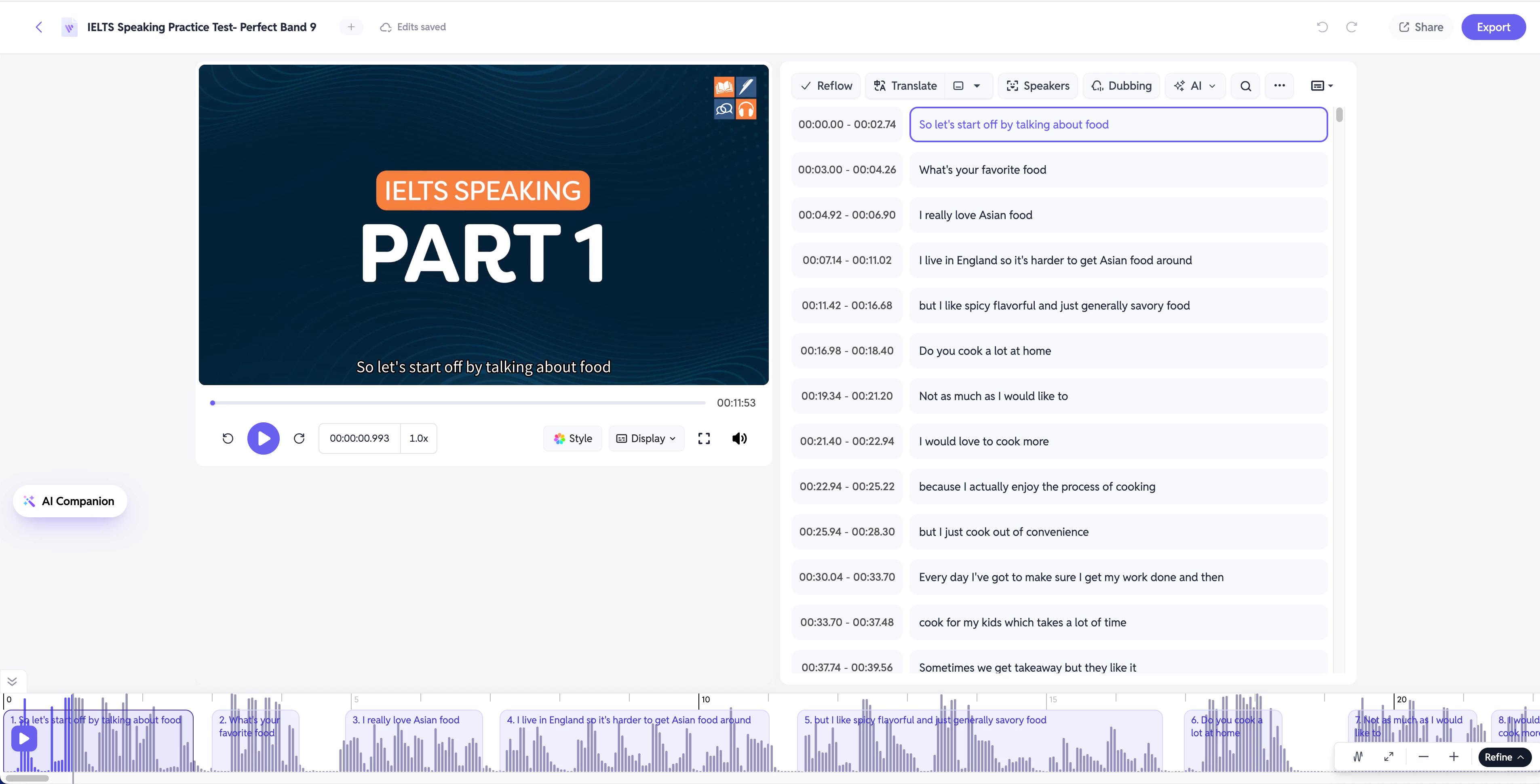Add new tab with plus button
The height and width of the screenshot is (784, 1540).
tap(351, 27)
